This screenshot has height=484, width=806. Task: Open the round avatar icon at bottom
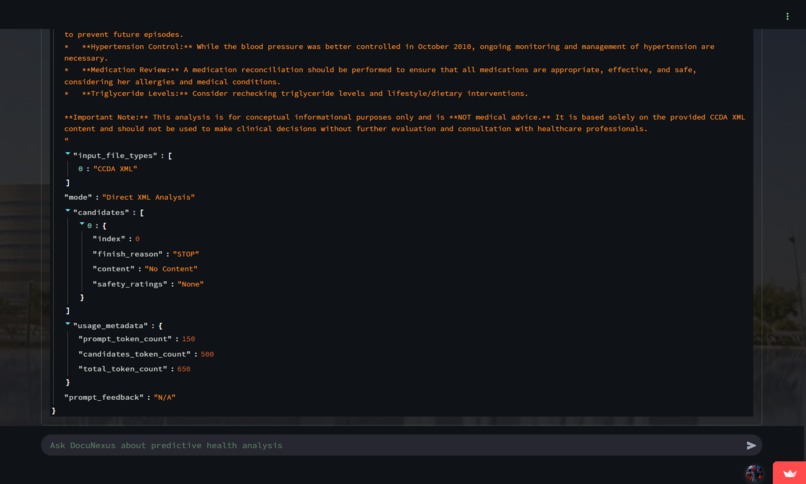point(754,473)
